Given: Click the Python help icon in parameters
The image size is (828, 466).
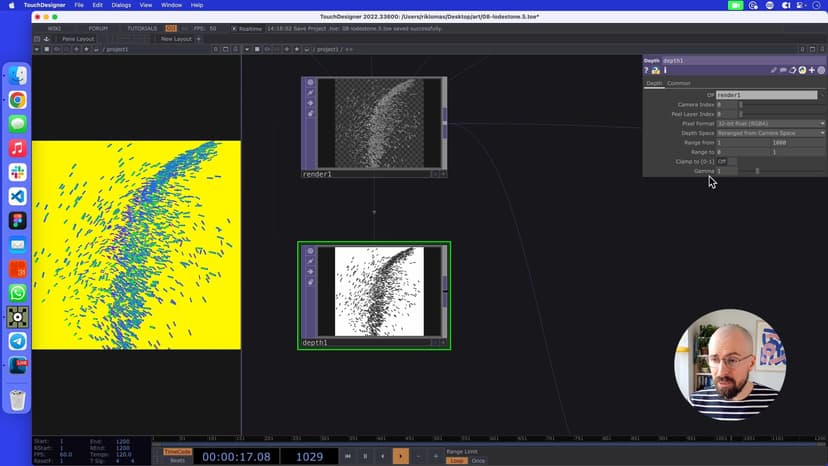Looking at the screenshot, I should (x=656, y=70).
